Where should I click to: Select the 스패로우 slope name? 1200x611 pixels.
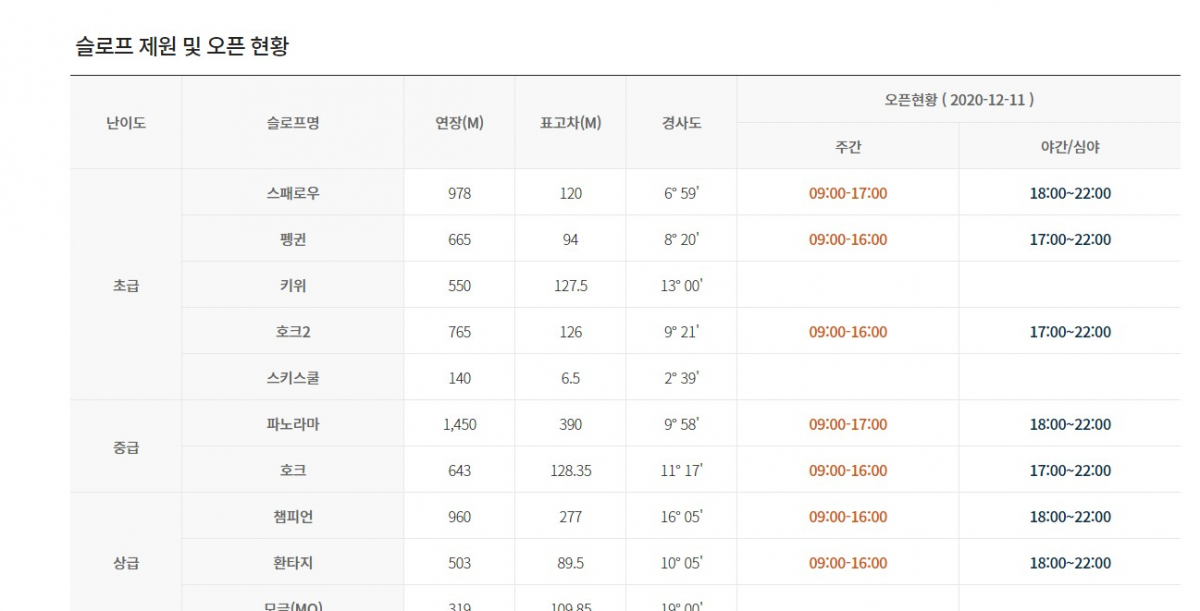pos(293,193)
